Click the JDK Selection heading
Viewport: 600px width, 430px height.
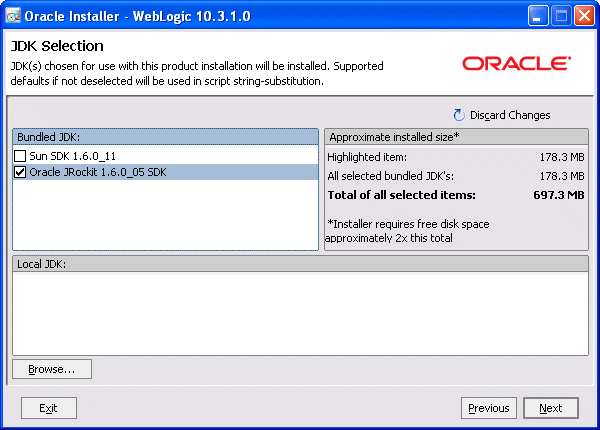57,46
